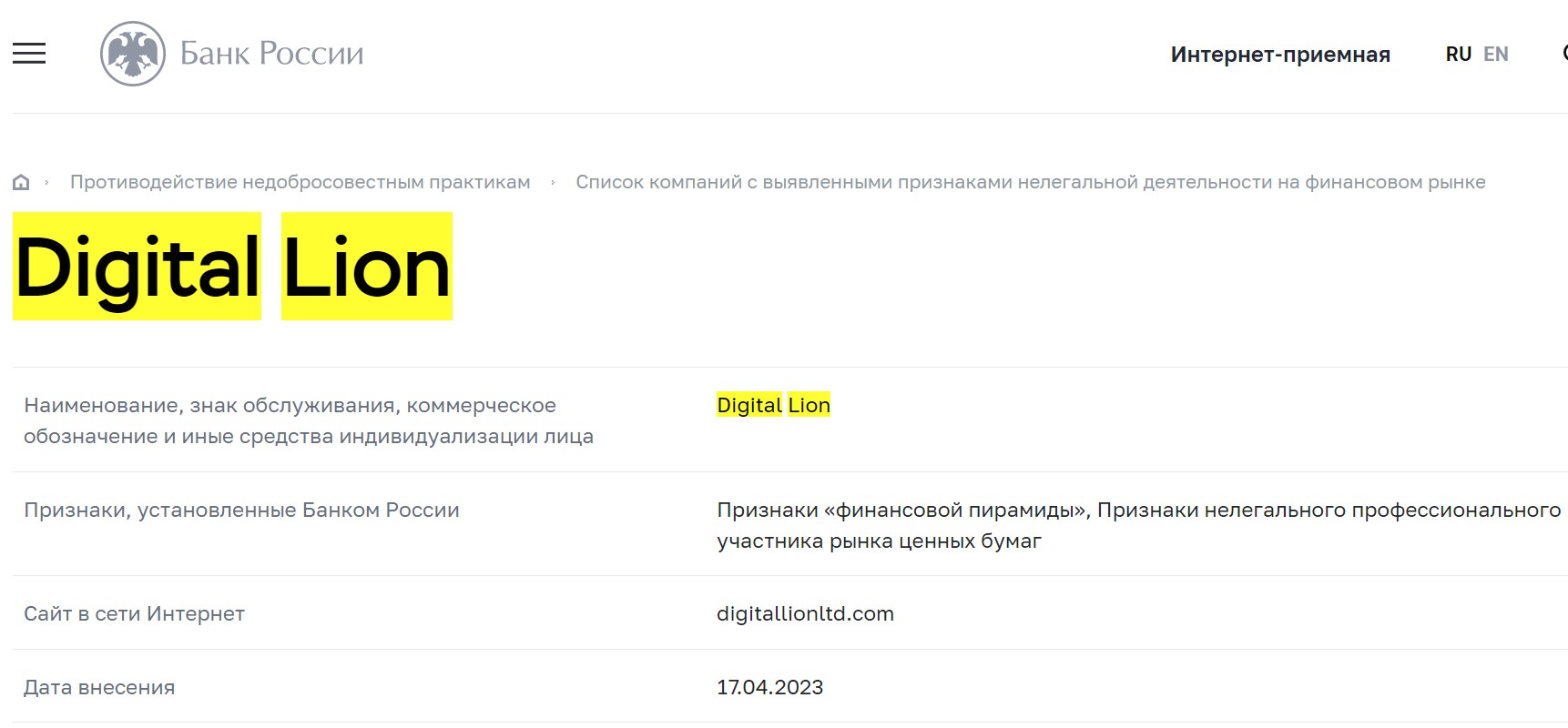Click Признаки «финансовой пирамиды» value text
This screenshot has width=1568, height=728.
1139,525
